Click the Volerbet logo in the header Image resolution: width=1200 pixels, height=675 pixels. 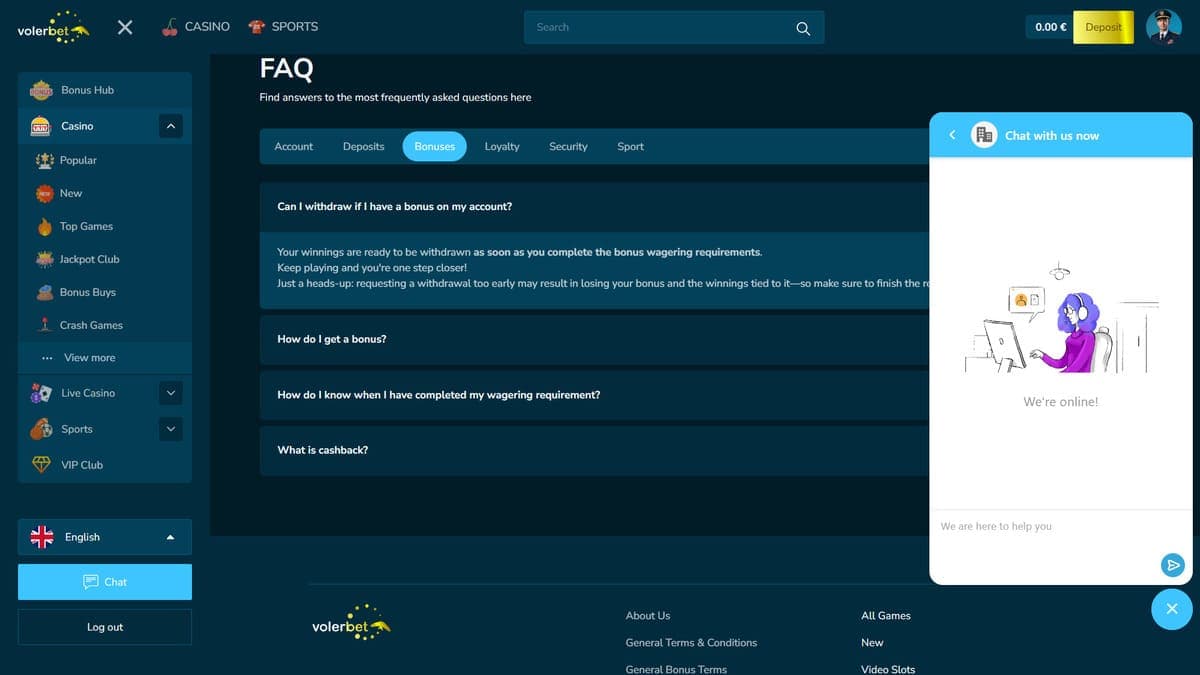[54, 27]
